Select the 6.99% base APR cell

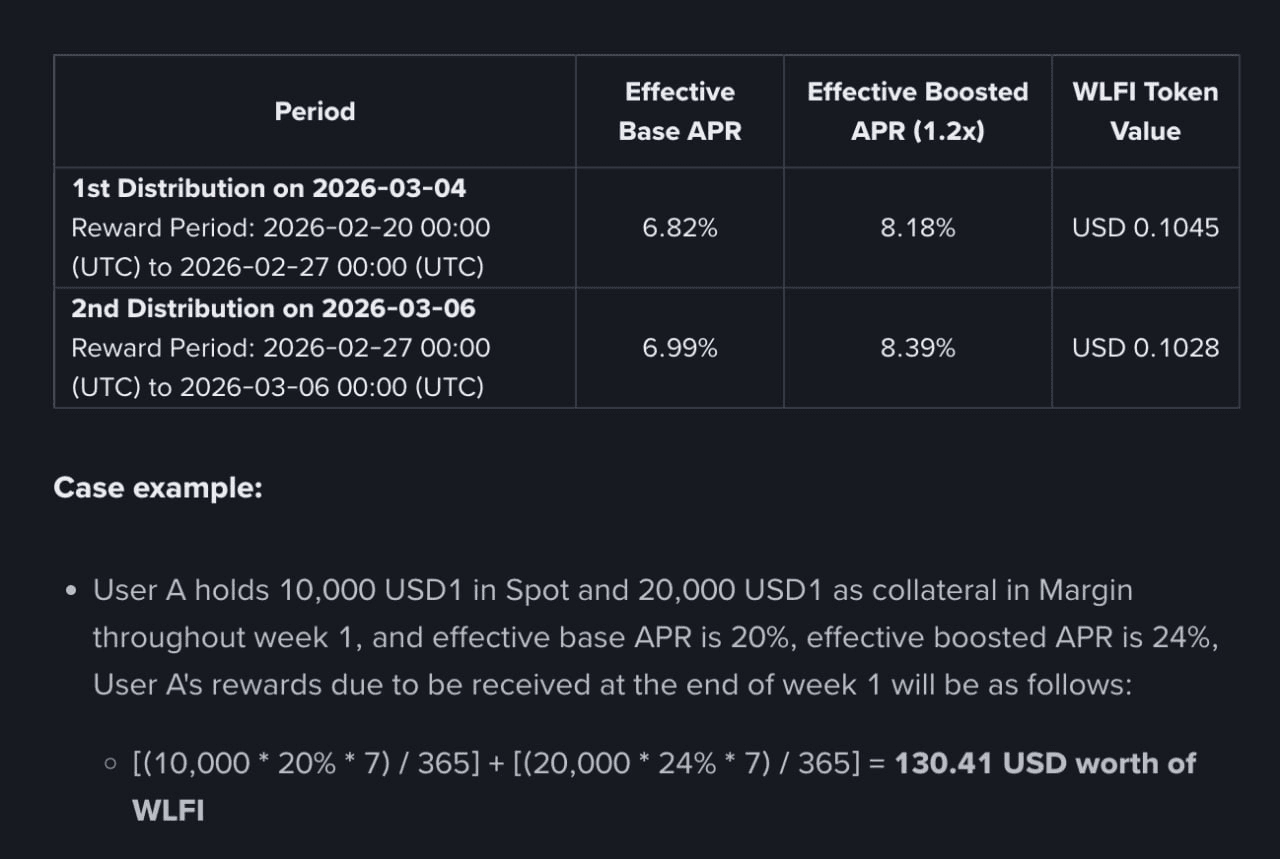pos(680,348)
